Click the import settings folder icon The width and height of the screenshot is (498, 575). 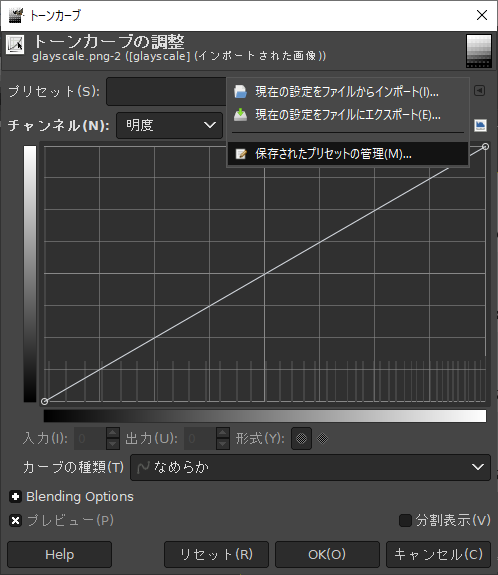tap(241, 91)
